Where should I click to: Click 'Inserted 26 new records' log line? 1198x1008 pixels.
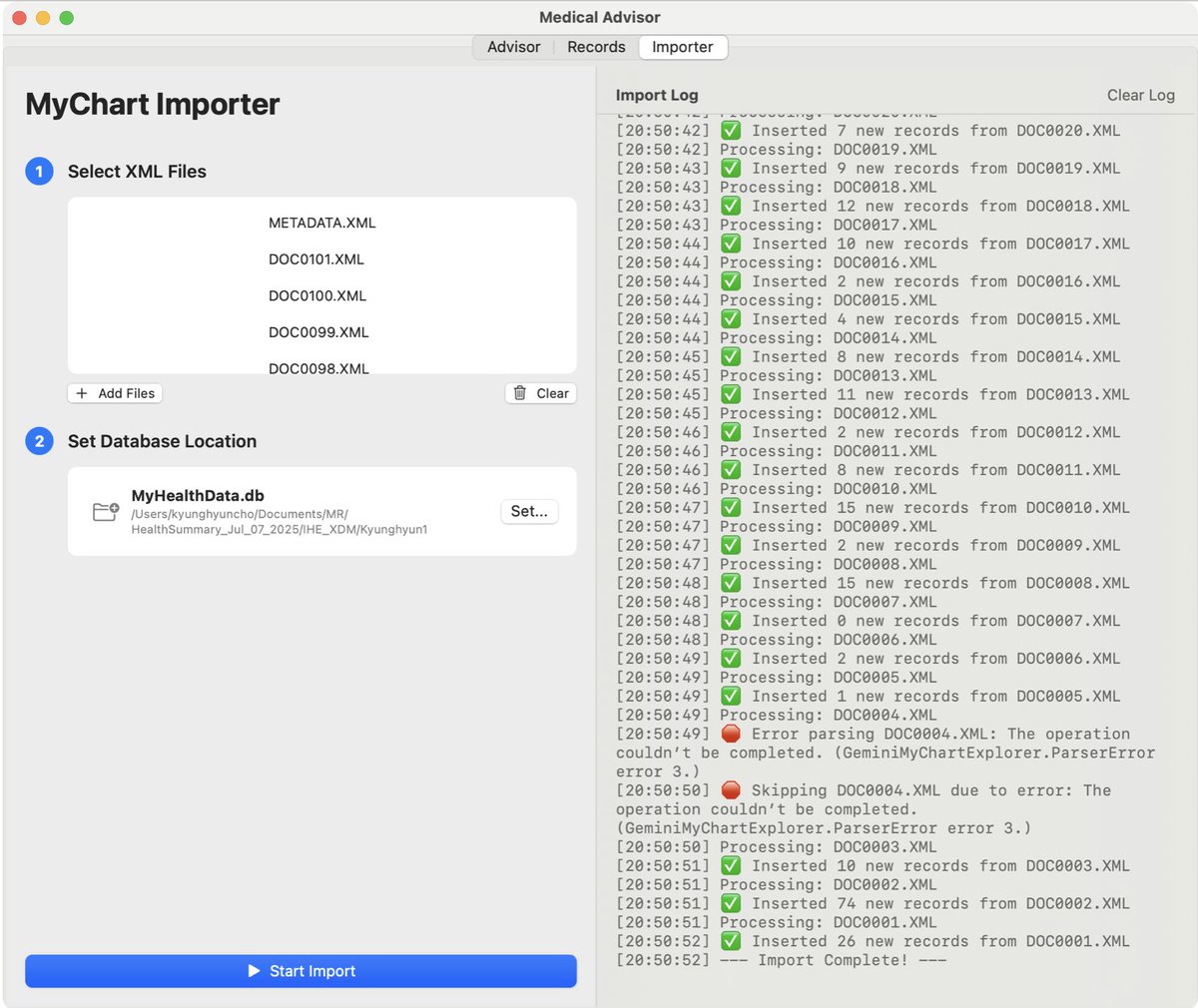(873, 941)
